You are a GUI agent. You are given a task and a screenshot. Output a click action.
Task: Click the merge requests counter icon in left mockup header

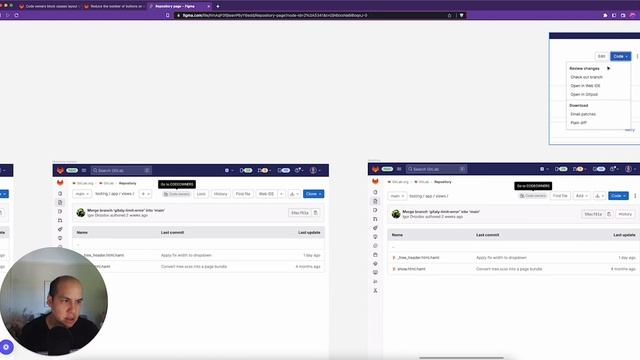point(264,170)
